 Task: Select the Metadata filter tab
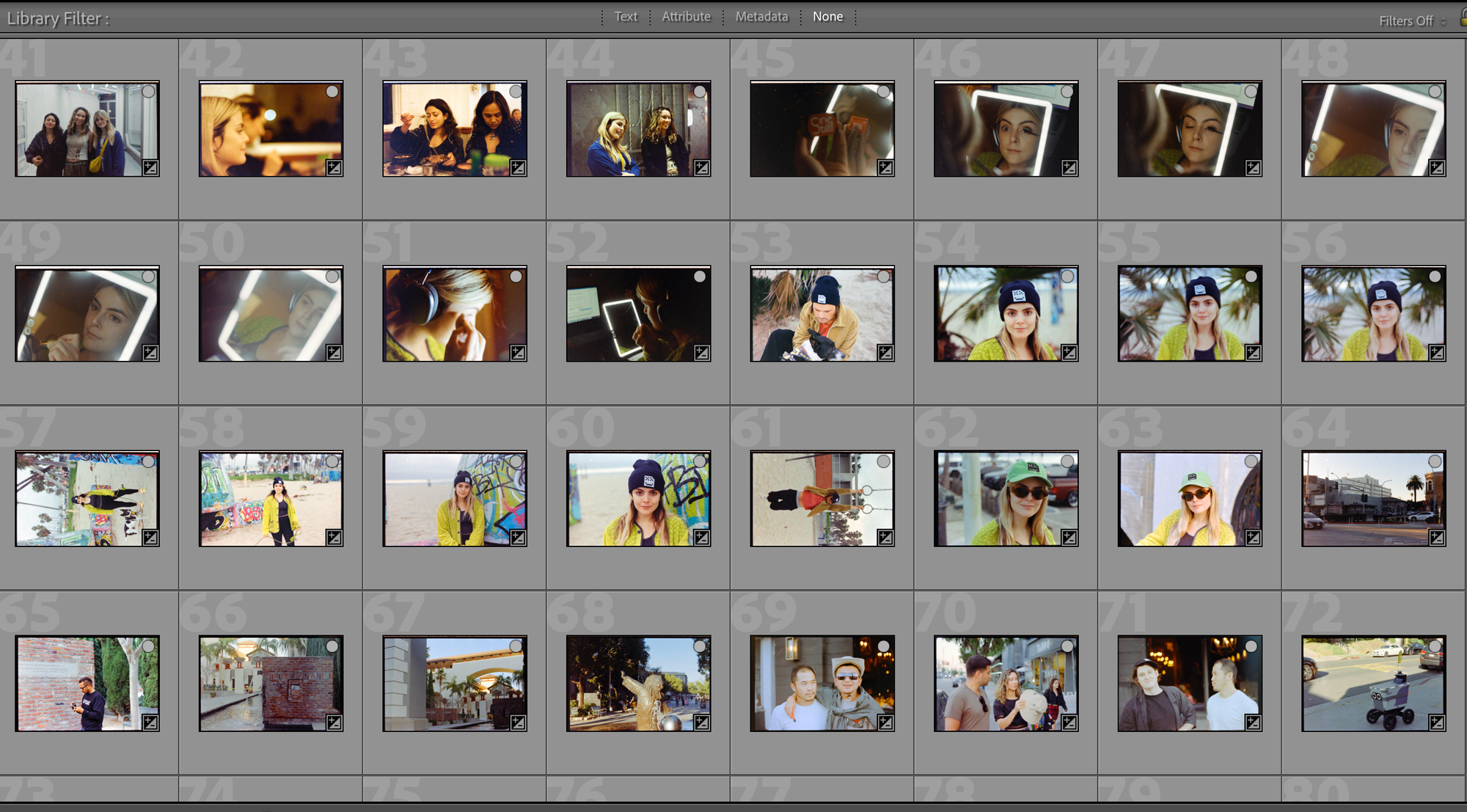click(761, 17)
